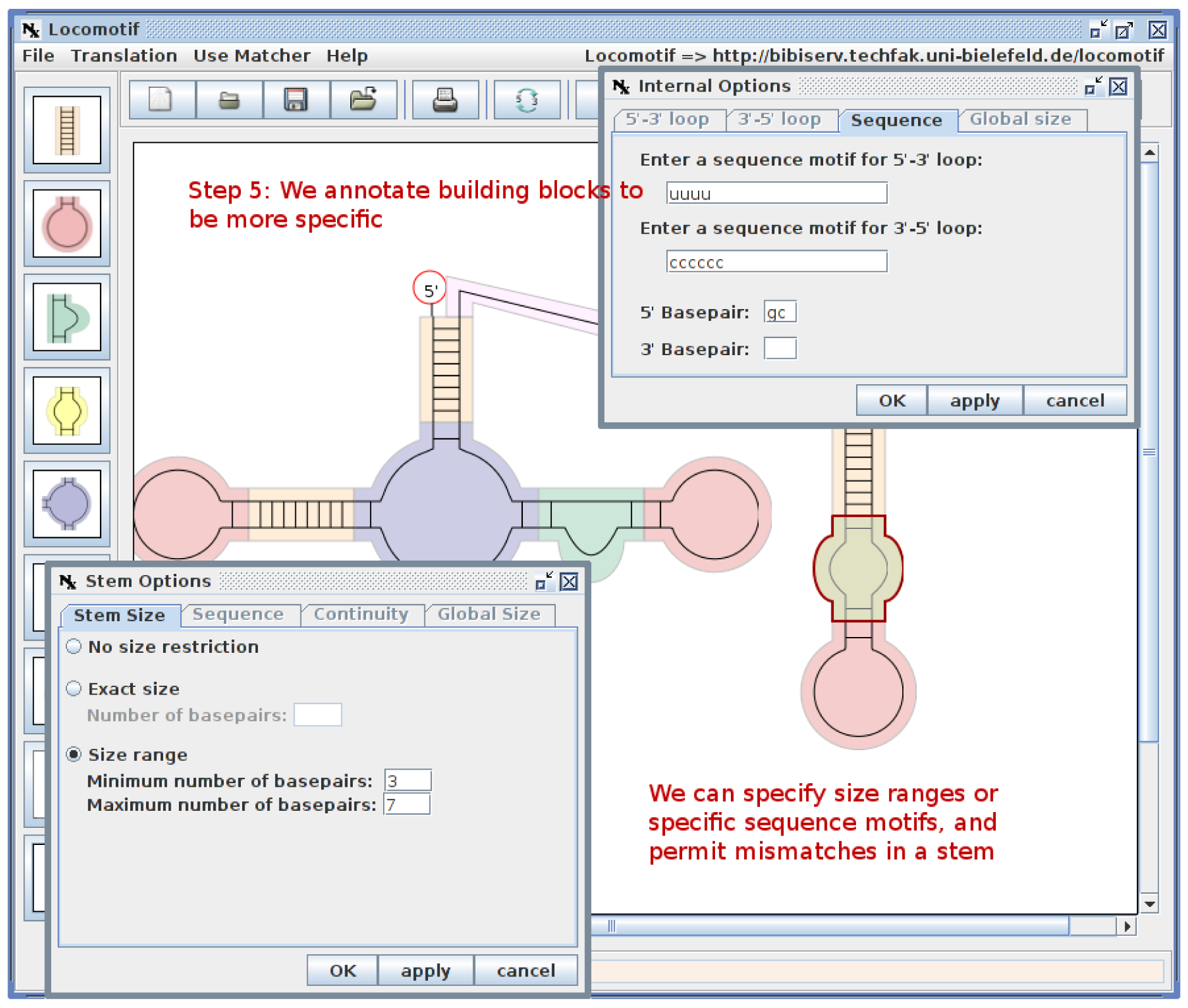Click the vertical scrollbar thumb
Image resolution: width=1188 pixels, height=1008 pixels.
[x=1149, y=452]
